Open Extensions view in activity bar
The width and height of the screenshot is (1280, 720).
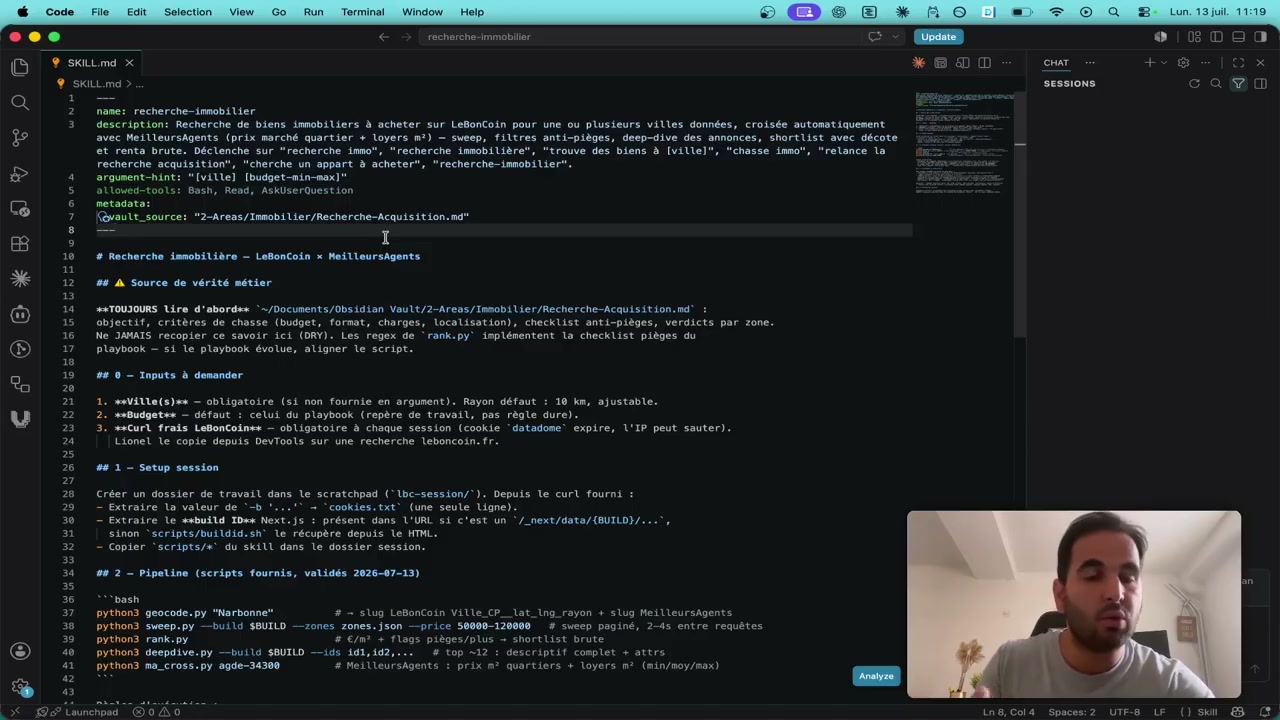(20, 243)
